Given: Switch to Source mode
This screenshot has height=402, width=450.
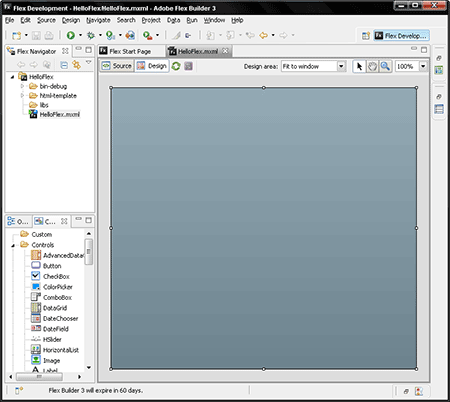Looking at the screenshot, I should coord(117,66).
